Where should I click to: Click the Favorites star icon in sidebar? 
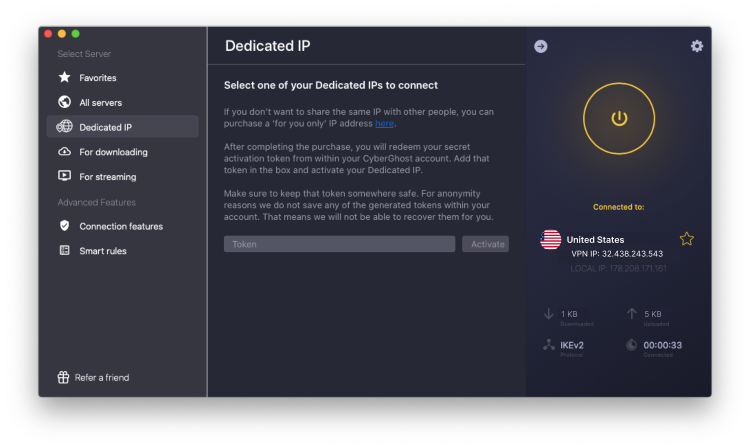[x=64, y=77]
